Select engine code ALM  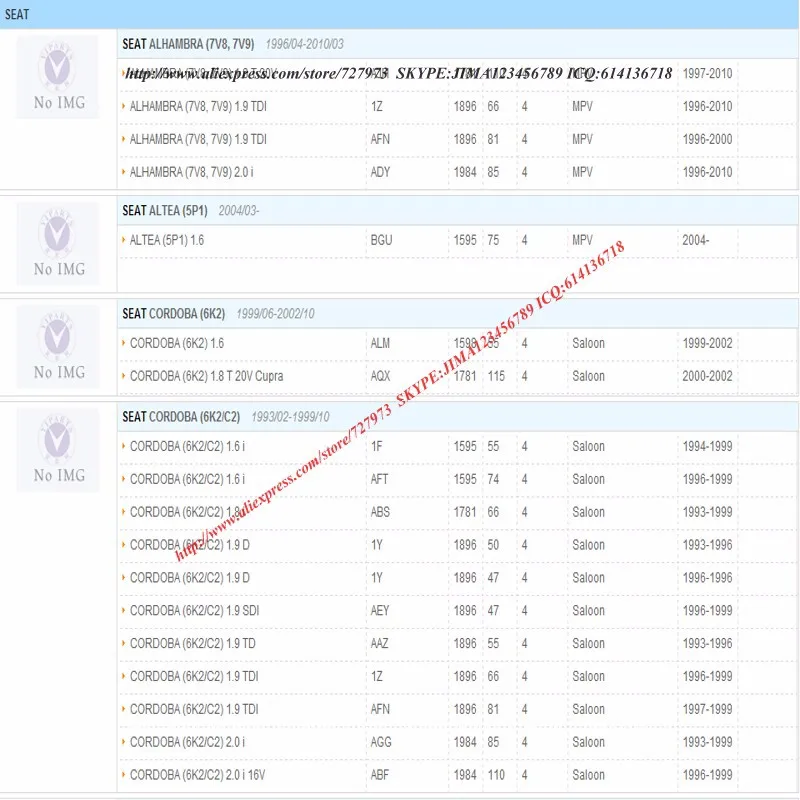tap(380, 343)
